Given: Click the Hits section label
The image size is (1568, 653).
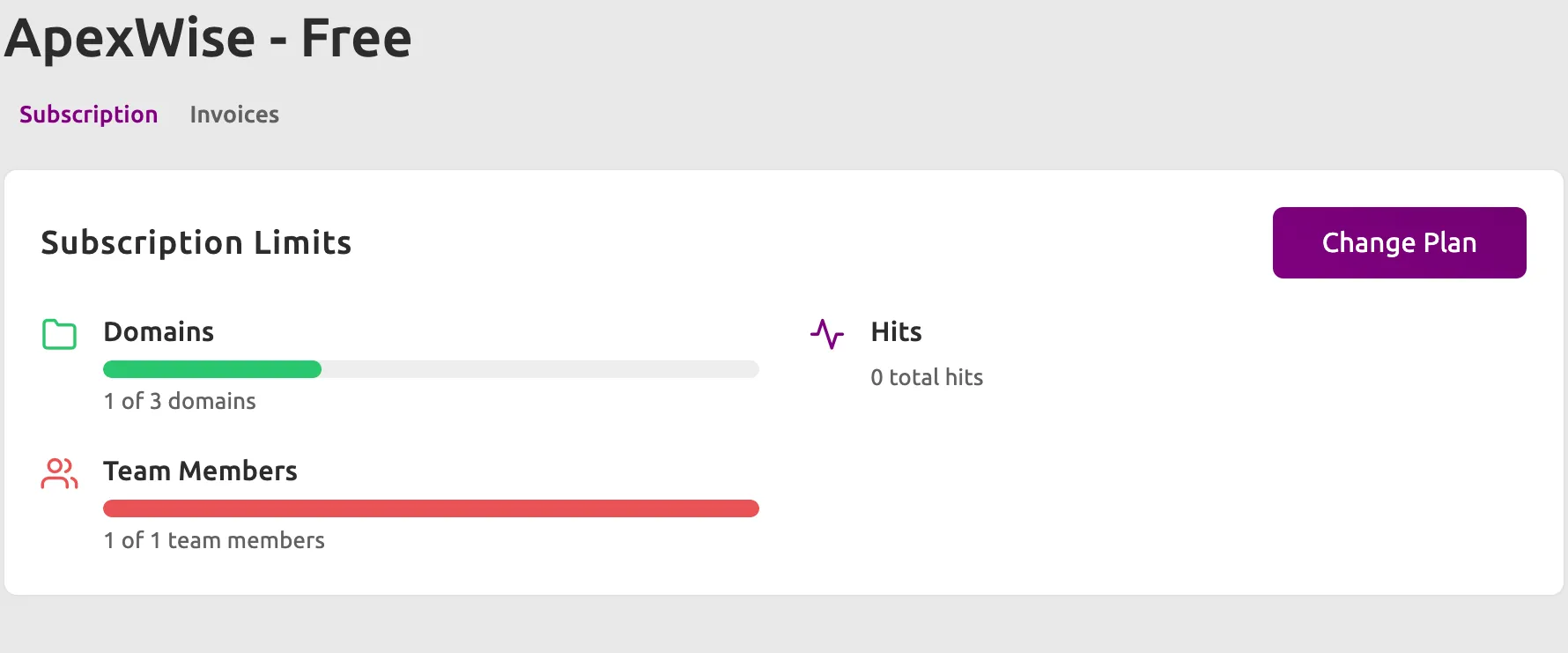Looking at the screenshot, I should click(x=896, y=331).
